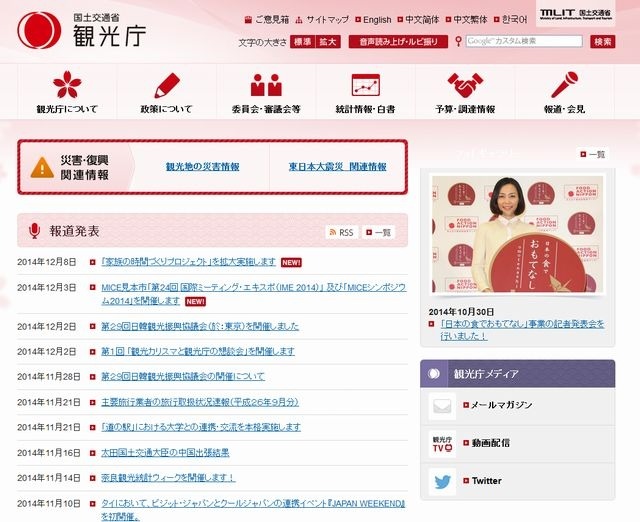Click the 検索 search button
The height and width of the screenshot is (522, 640).
click(603, 42)
